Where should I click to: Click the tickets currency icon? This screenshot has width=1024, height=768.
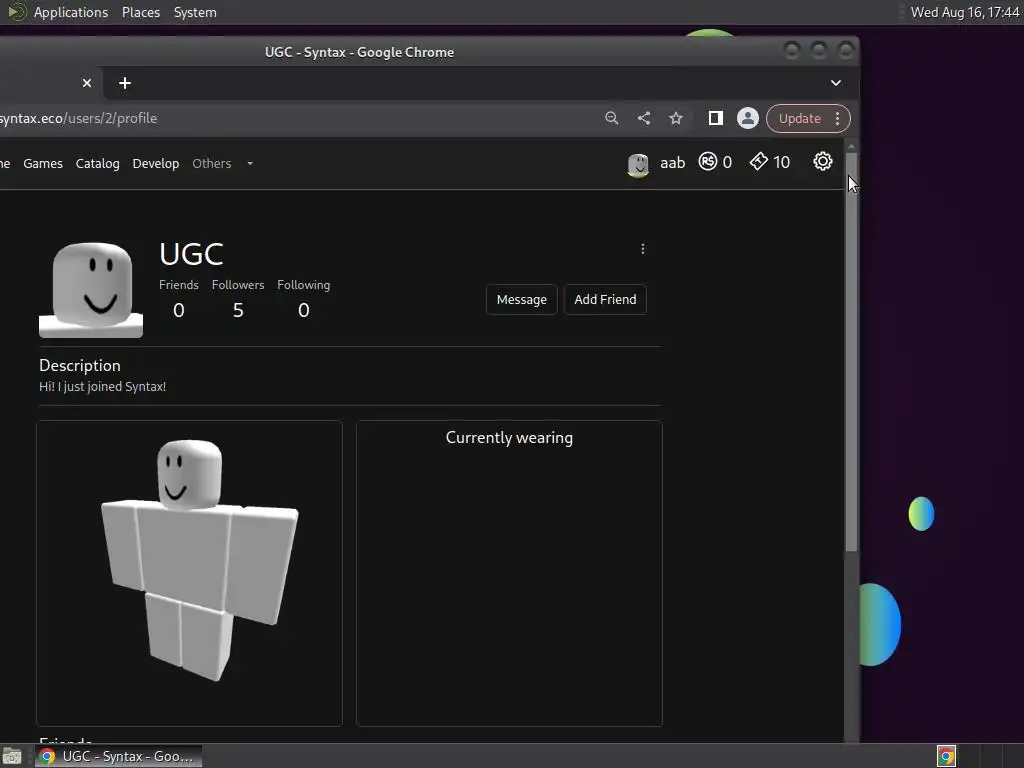click(759, 161)
